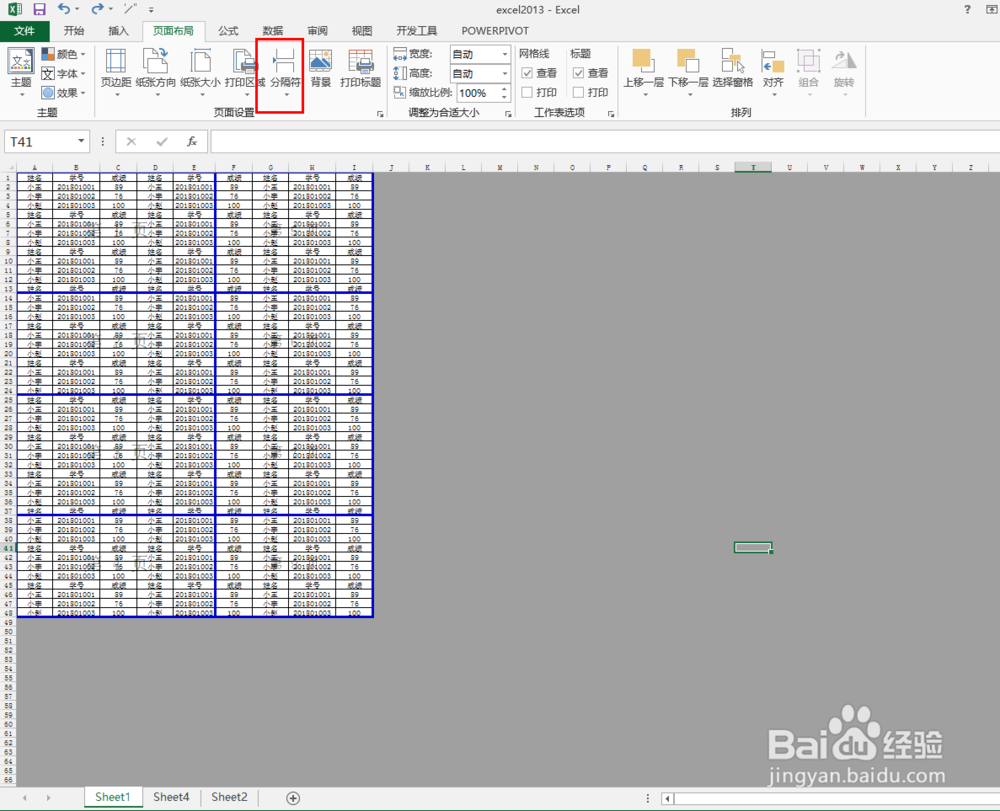
Task: Toggle Gridlines Print (打印) checkbox
Action: click(527, 92)
